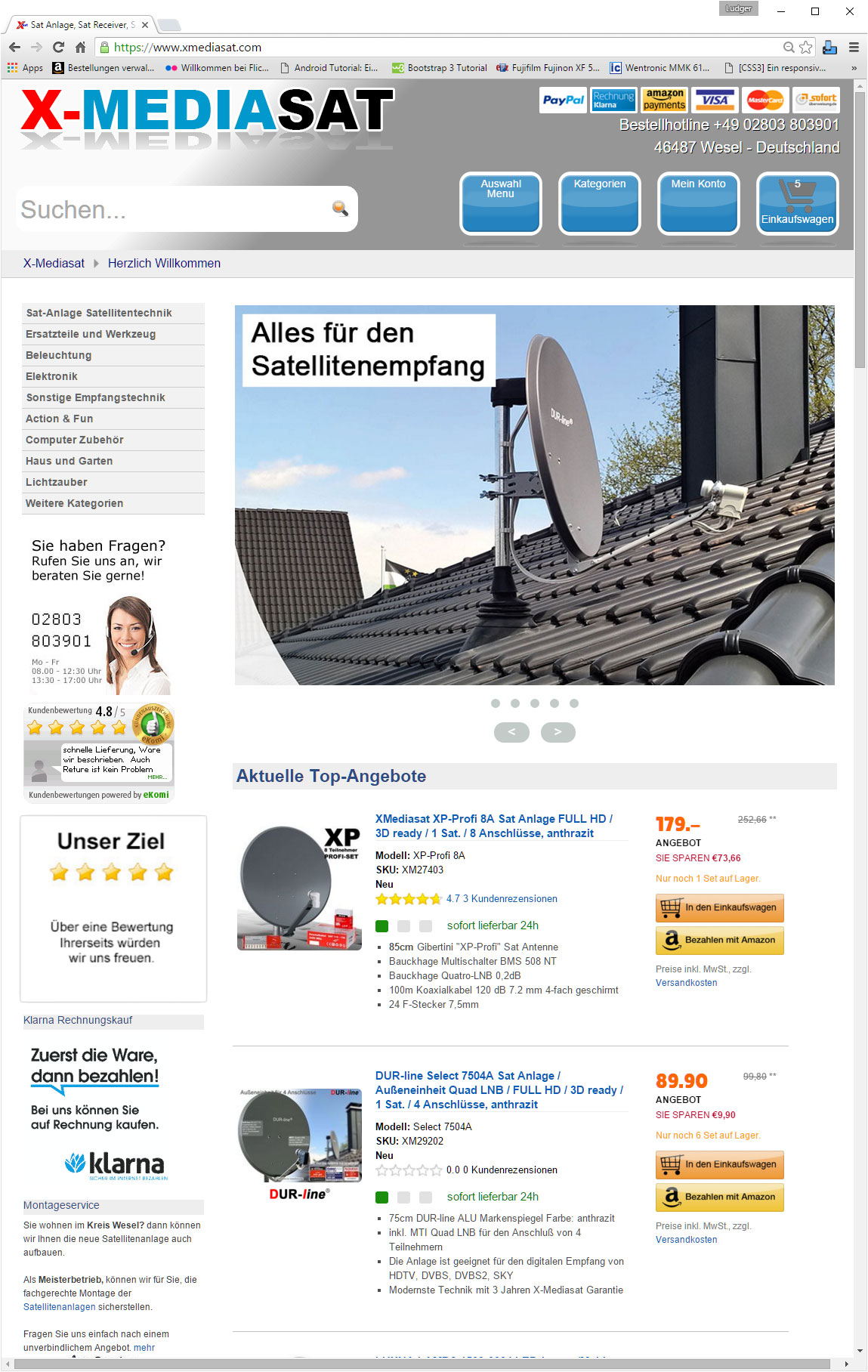Click the eKomi customer rating seal

pyautogui.click(x=153, y=724)
